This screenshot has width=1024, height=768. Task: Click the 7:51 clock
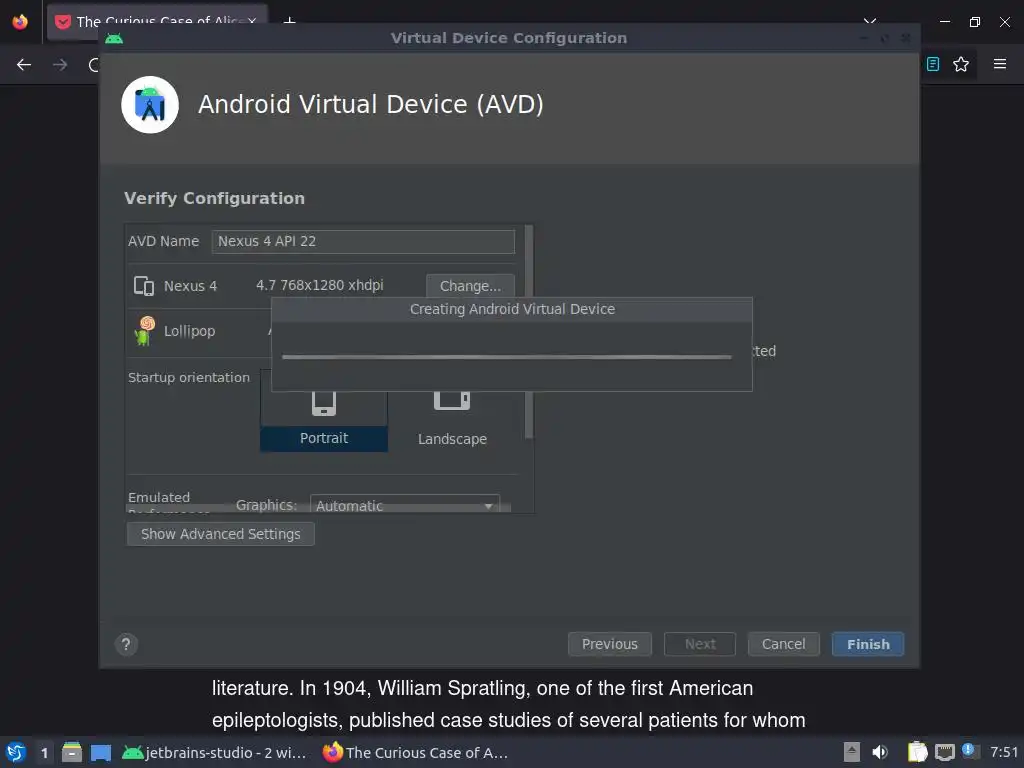(x=1004, y=752)
